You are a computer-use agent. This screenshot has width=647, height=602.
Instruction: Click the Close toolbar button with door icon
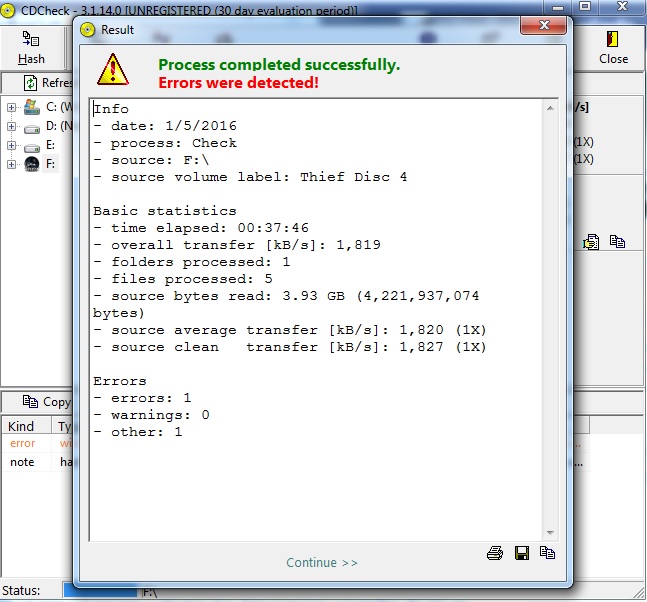pyautogui.click(x=613, y=48)
